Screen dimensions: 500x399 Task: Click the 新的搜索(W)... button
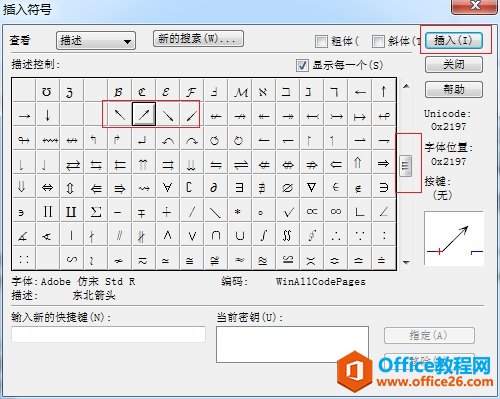point(198,39)
